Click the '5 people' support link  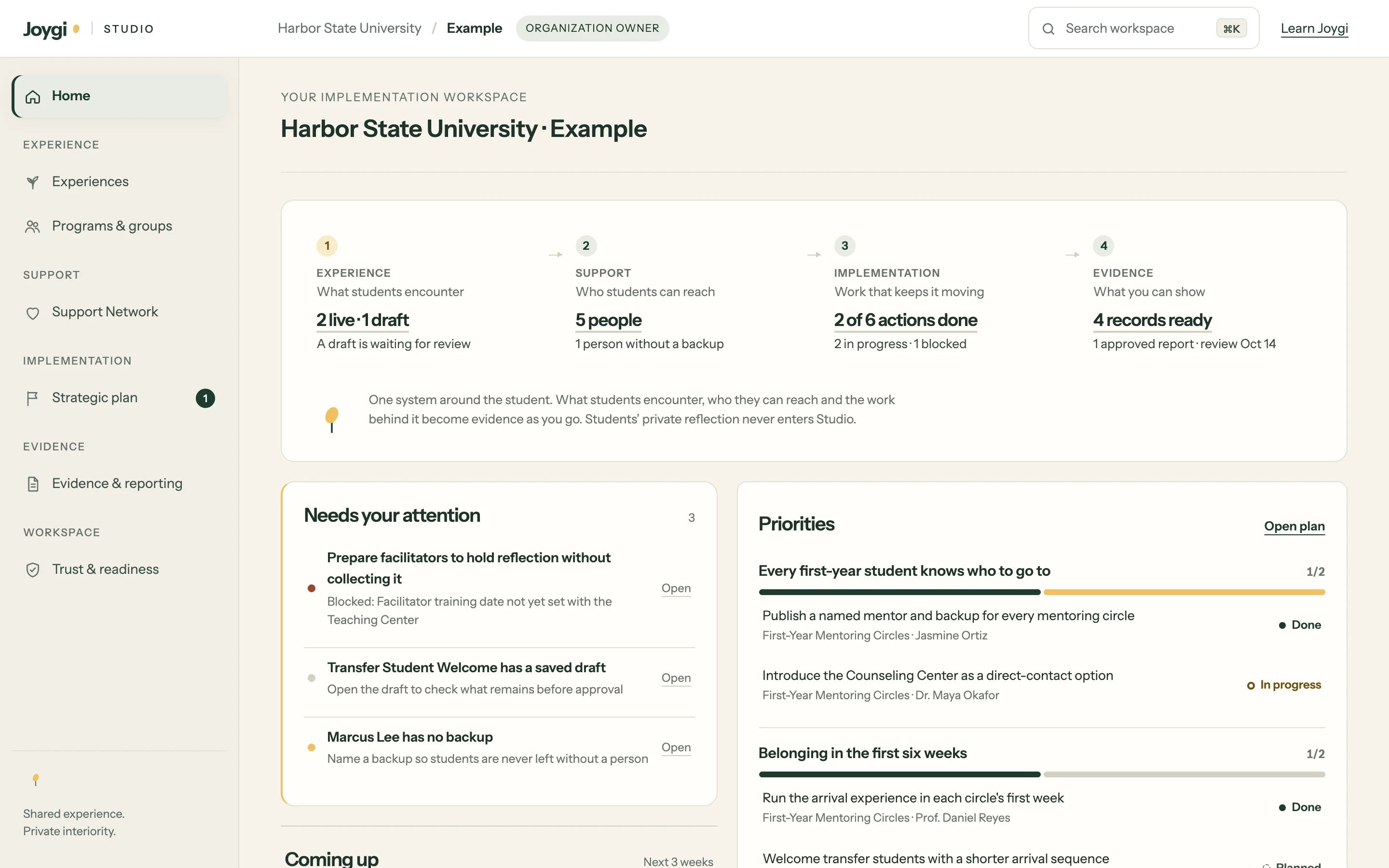coord(608,320)
